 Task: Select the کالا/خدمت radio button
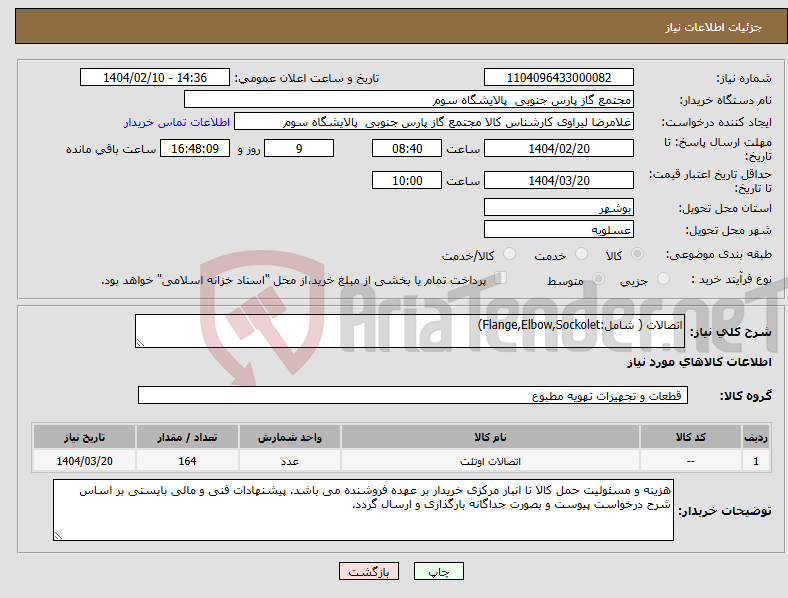click(x=510, y=254)
